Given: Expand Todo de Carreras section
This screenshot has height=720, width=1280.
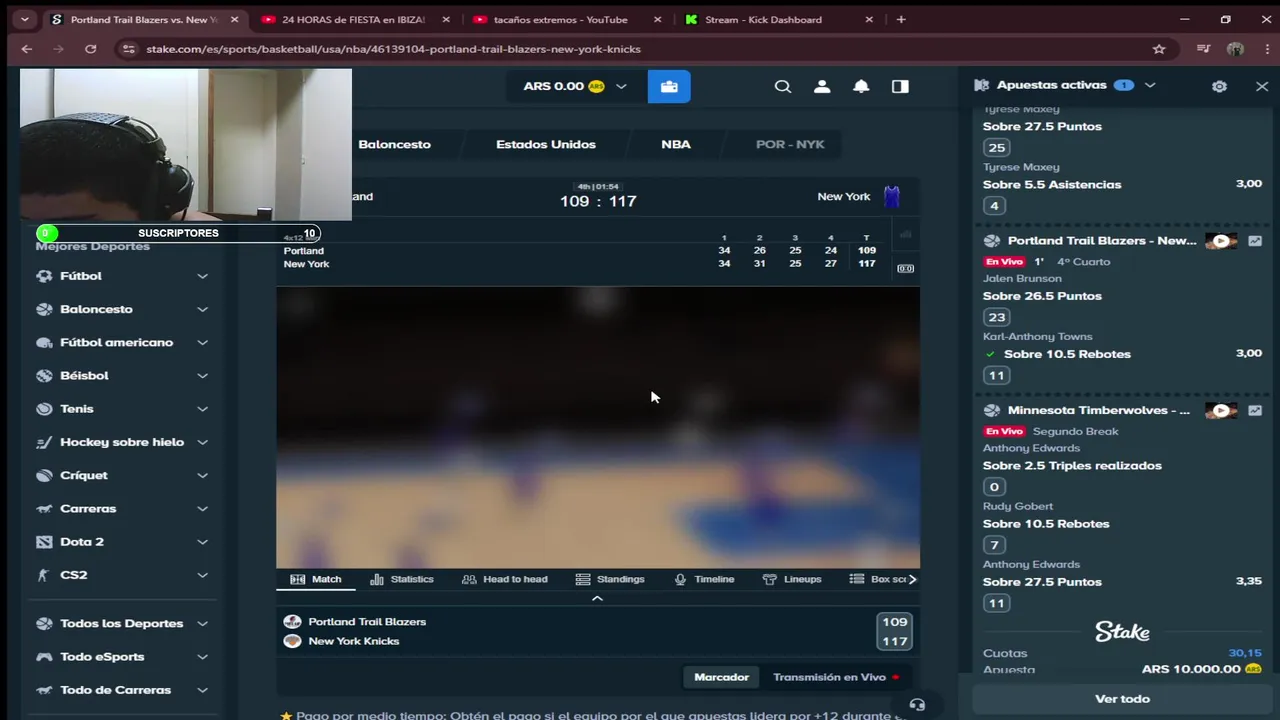Looking at the screenshot, I should [x=202, y=690].
